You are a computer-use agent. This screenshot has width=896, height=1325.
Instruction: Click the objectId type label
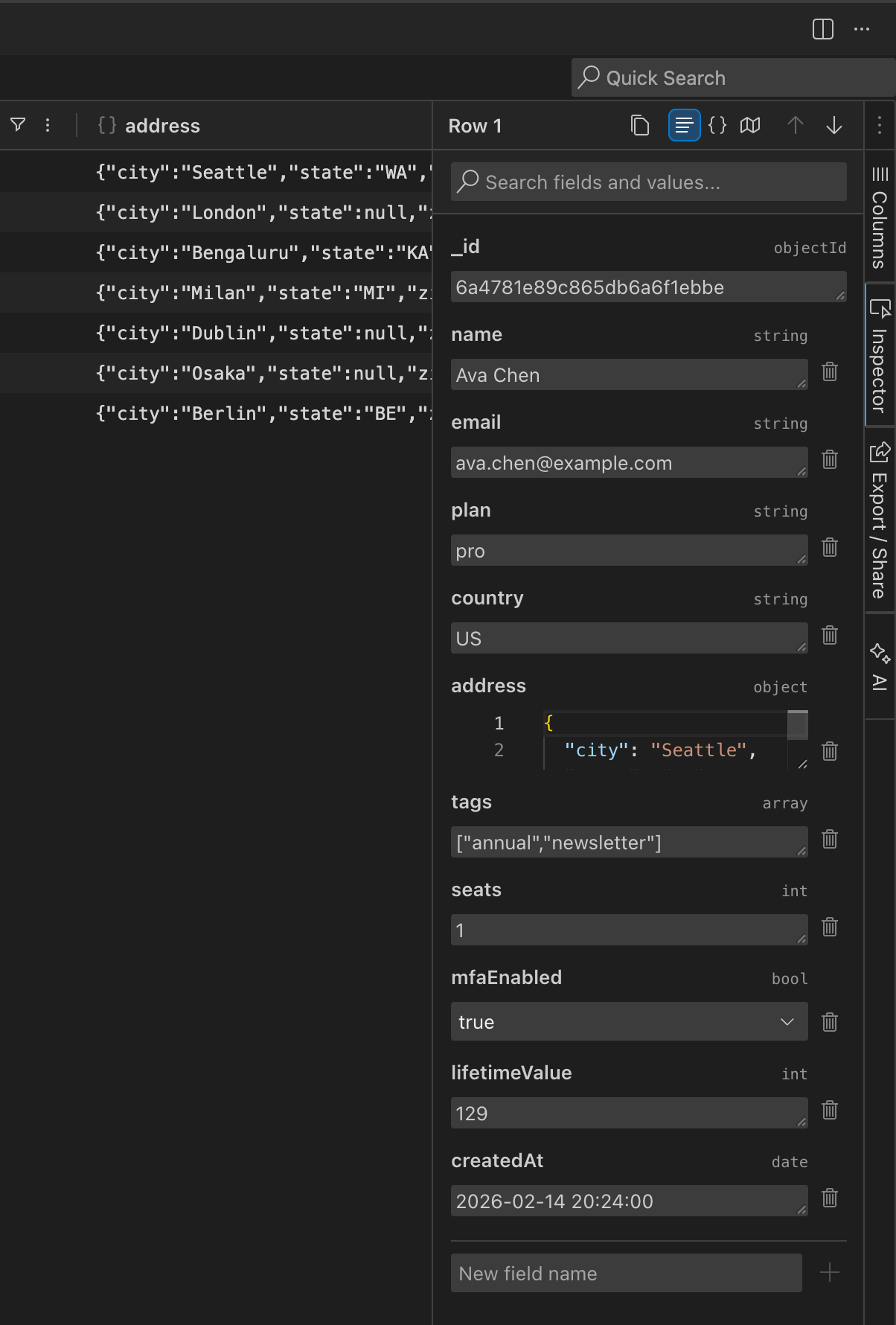click(x=810, y=248)
